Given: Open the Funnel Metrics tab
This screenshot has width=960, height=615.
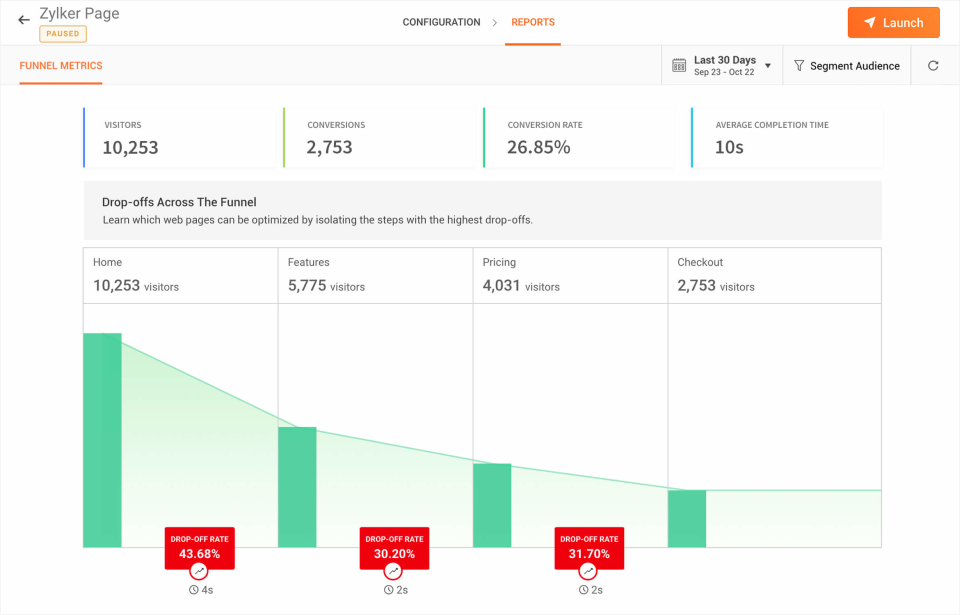Looking at the screenshot, I should pos(61,66).
